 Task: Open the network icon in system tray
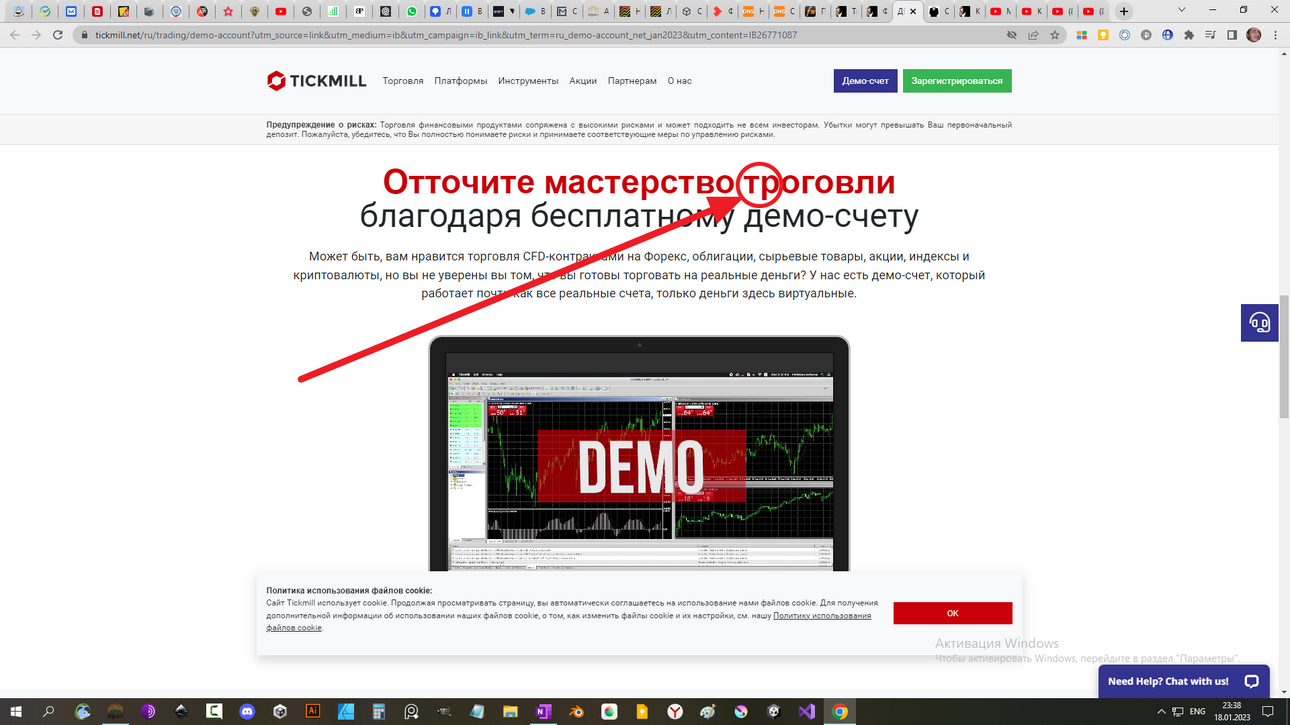(1178, 712)
